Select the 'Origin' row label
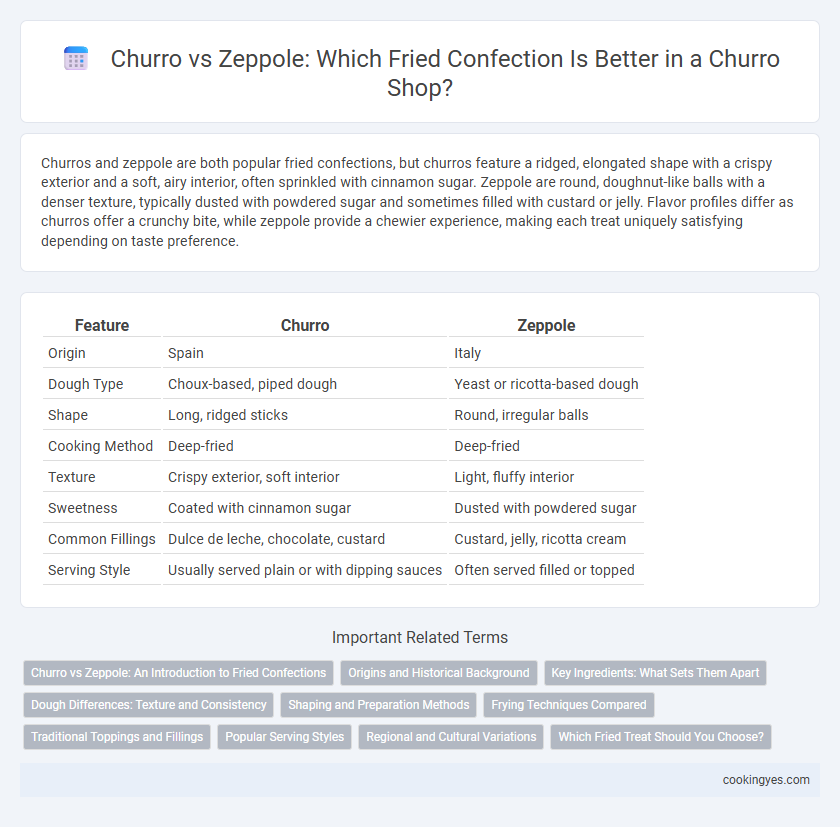Screen dimensions: 840x827 pyautogui.click(x=67, y=353)
